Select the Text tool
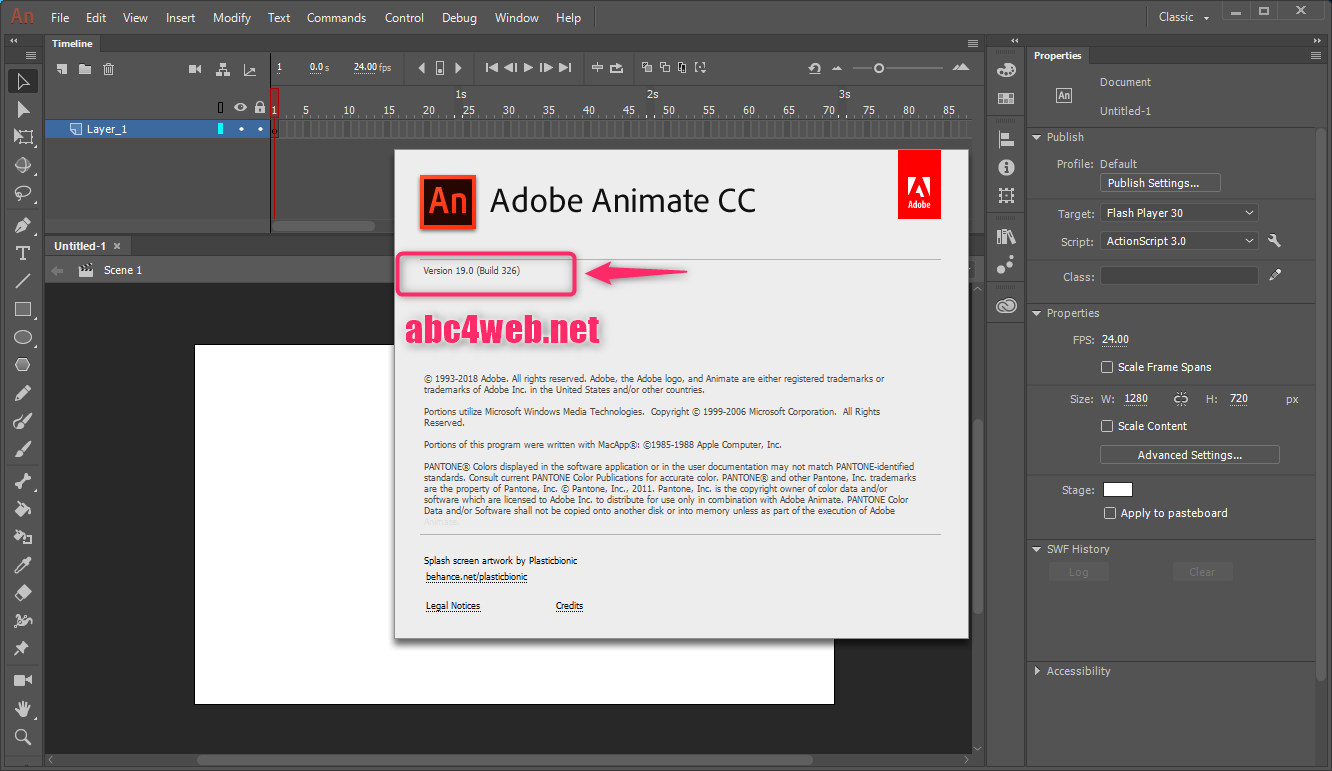 click(x=22, y=253)
